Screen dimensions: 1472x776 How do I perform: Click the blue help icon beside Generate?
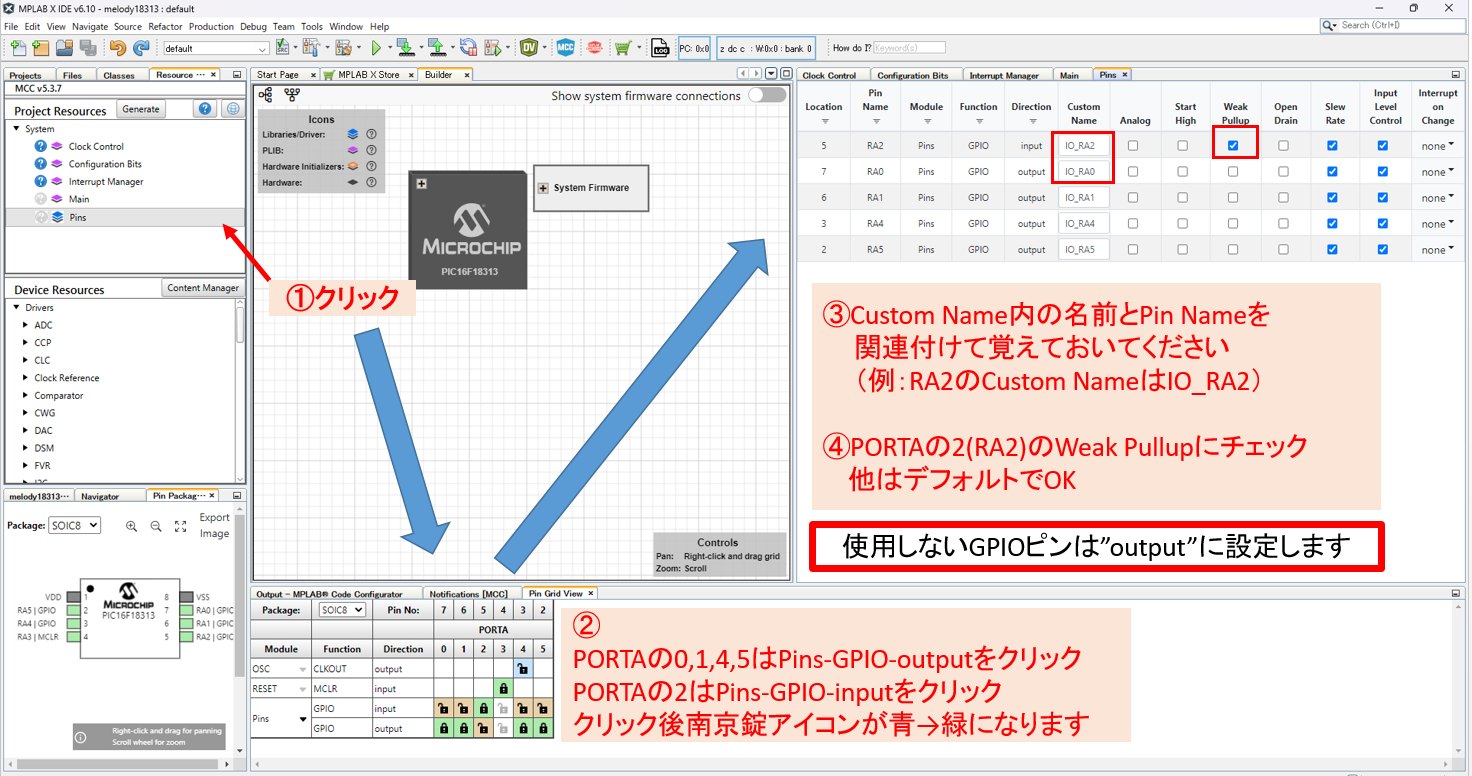pos(206,110)
